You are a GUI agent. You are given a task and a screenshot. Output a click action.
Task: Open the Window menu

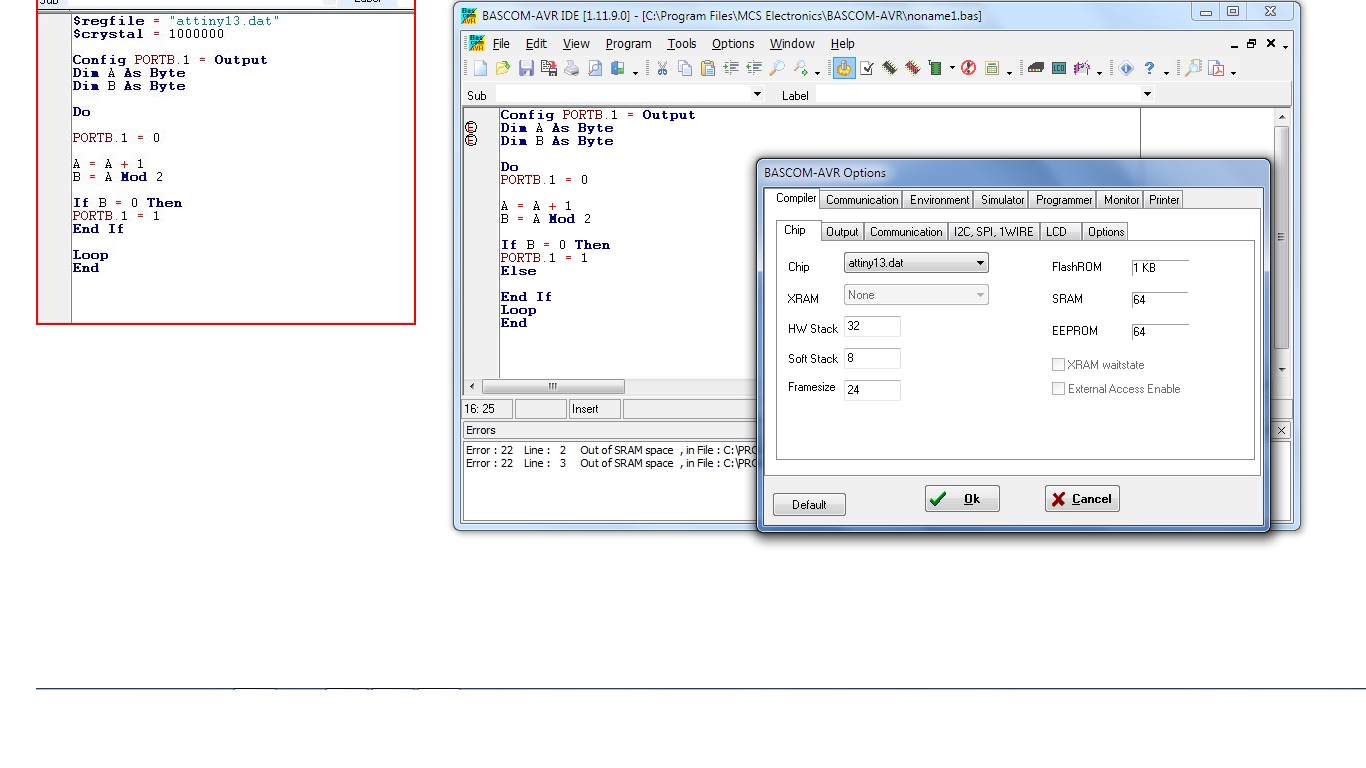792,44
